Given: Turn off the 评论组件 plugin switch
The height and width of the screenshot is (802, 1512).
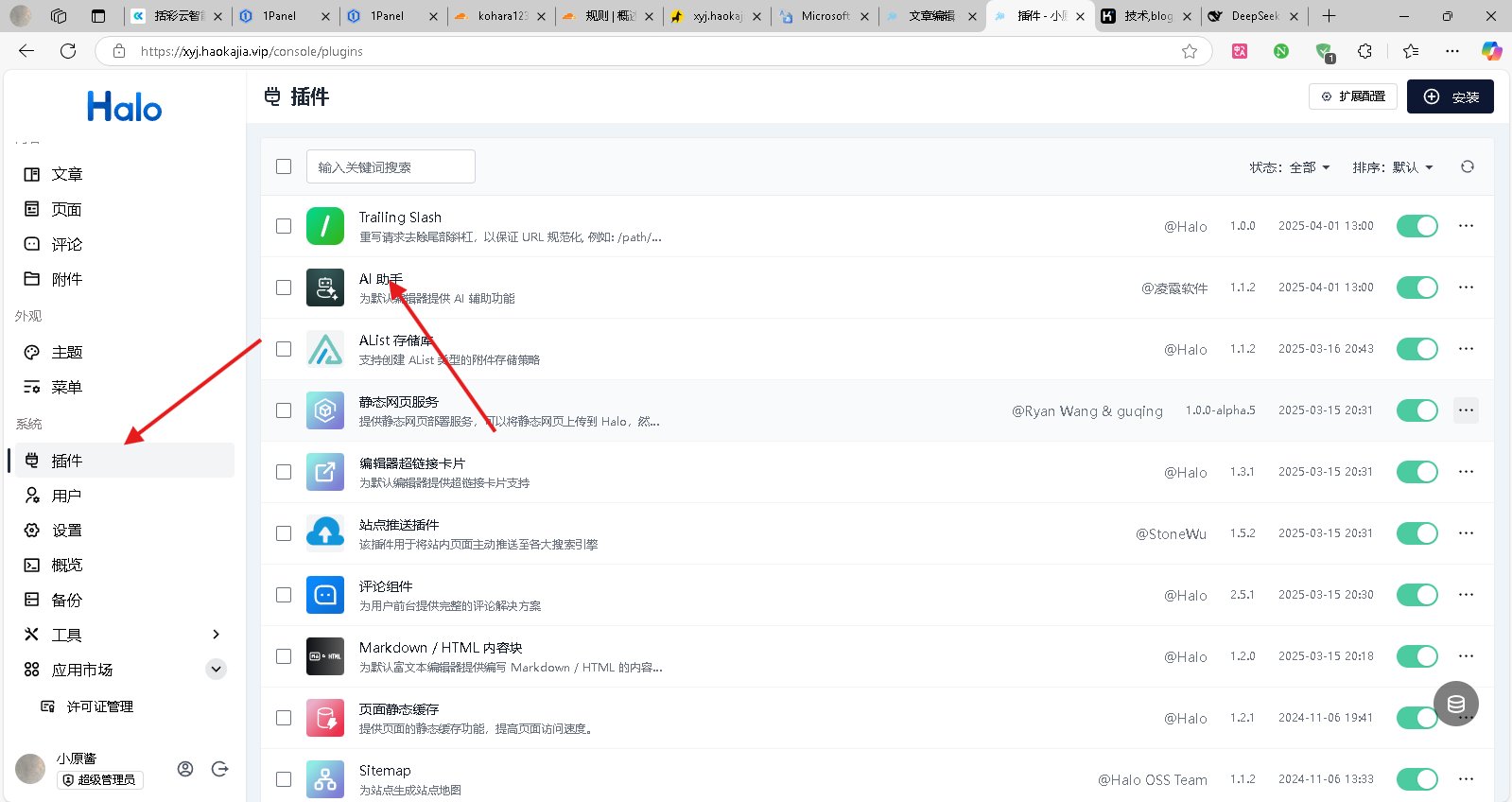Looking at the screenshot, I should [x=1417, y=595].
